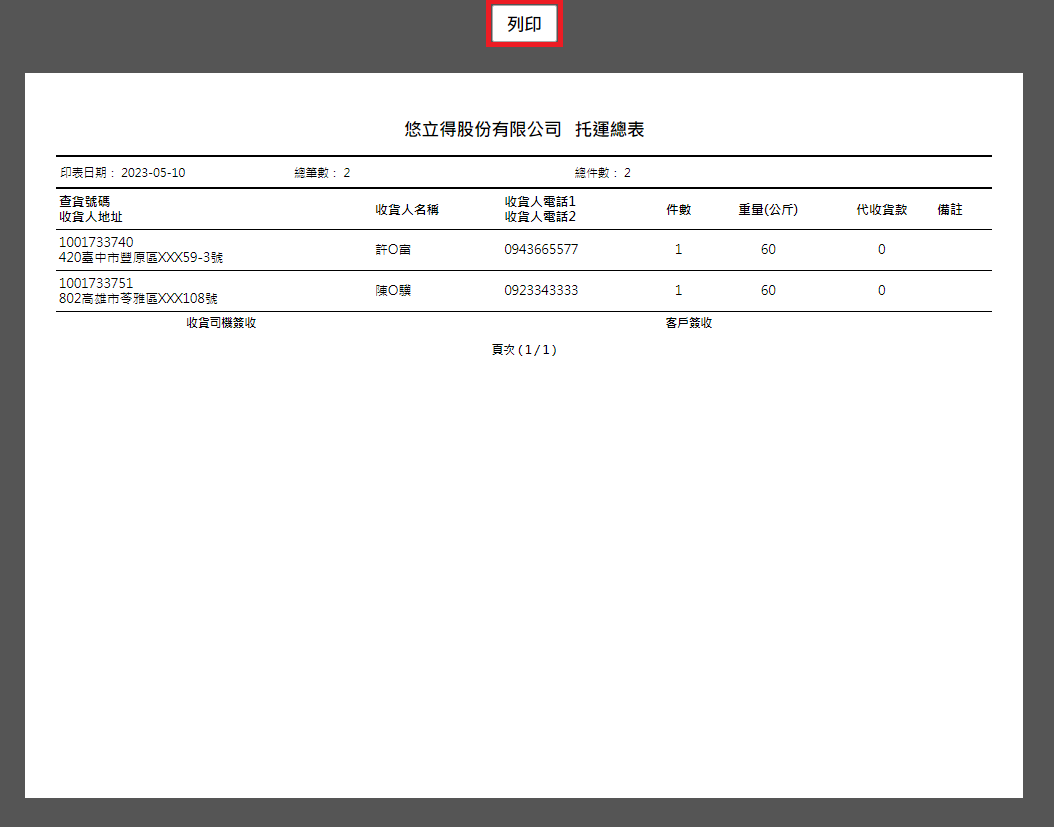This screenshot has height=827, width=1054.
Task: Click the 802高雄市 recipient address
Action: (x=138, y=299)
